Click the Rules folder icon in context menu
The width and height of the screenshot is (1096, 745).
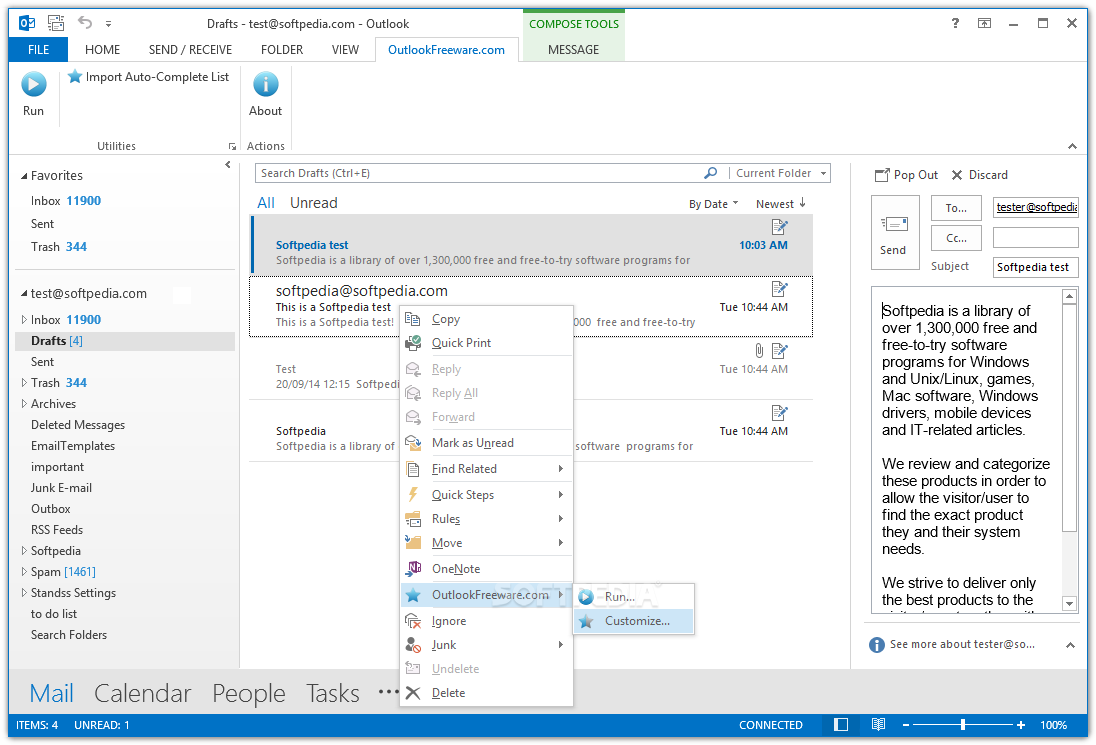(x=413, y=519)
